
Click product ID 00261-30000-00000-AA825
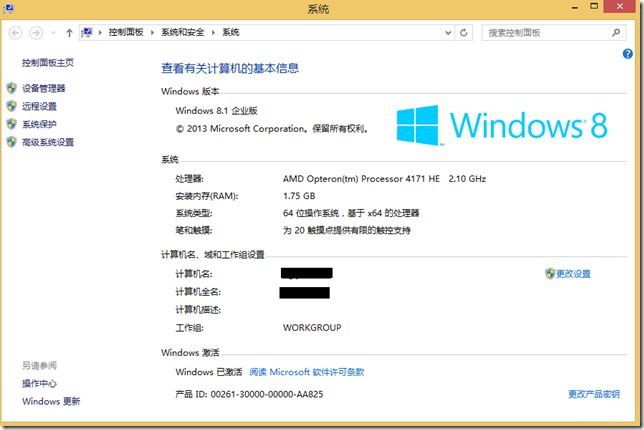point(267,394)
